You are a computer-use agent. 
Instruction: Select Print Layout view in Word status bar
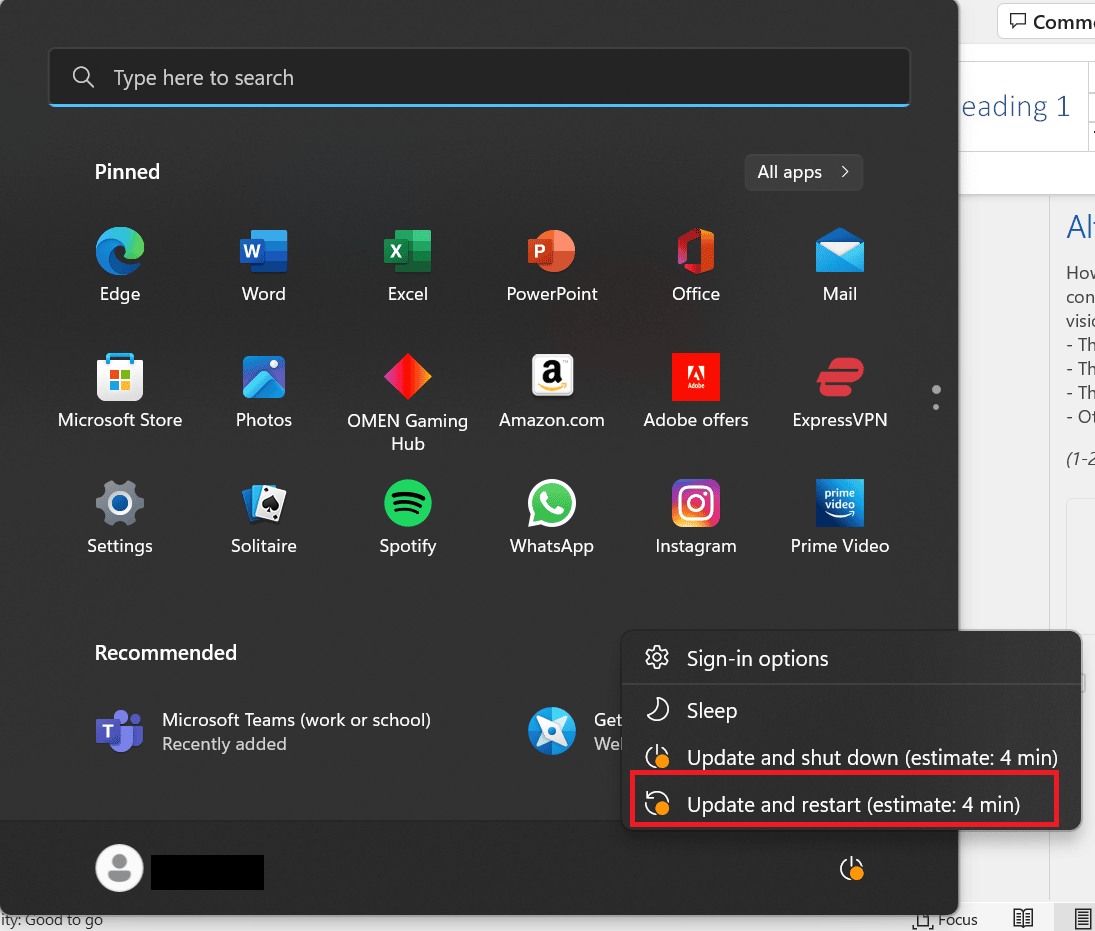1083,918
